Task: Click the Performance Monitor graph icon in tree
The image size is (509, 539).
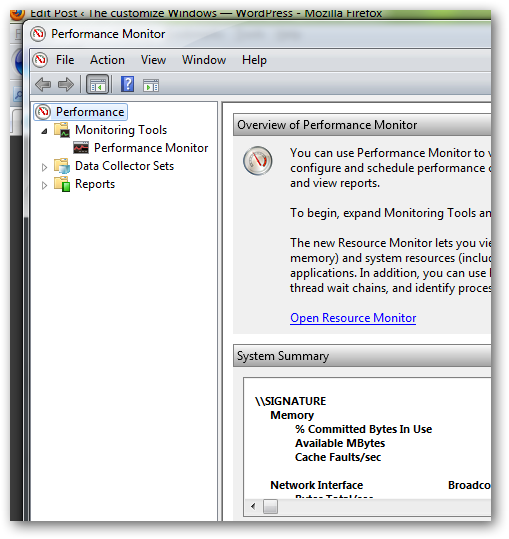Action: coord(81,148)
